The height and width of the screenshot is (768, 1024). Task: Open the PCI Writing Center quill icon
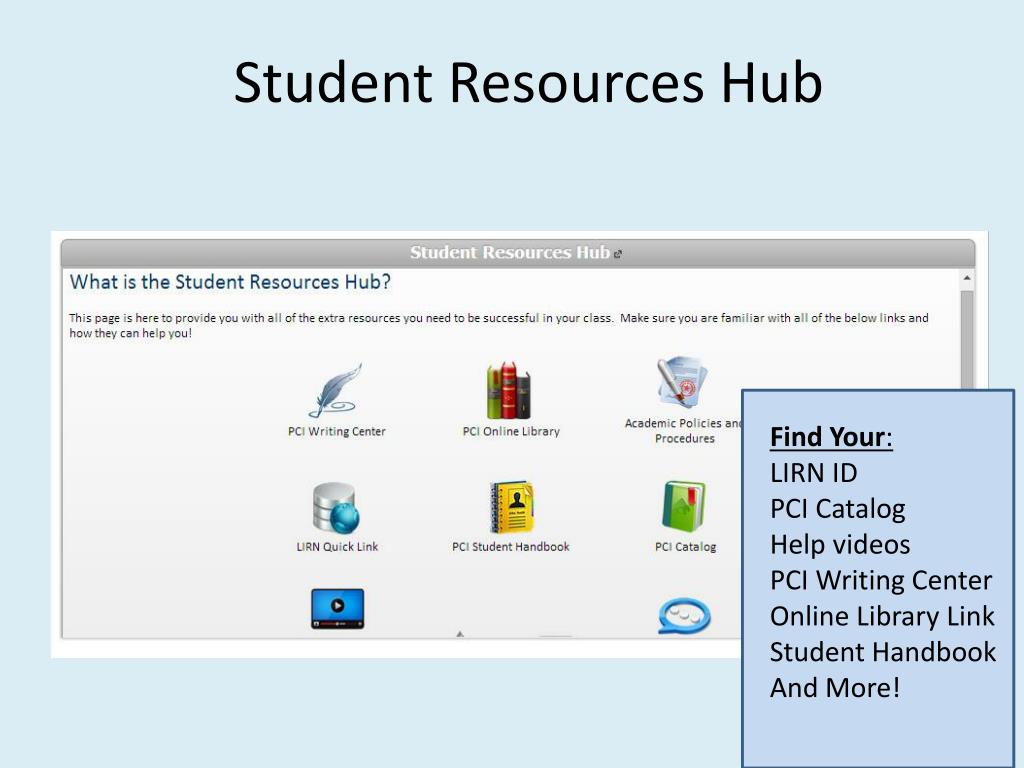pyautogui.click(x=336, y=391)
